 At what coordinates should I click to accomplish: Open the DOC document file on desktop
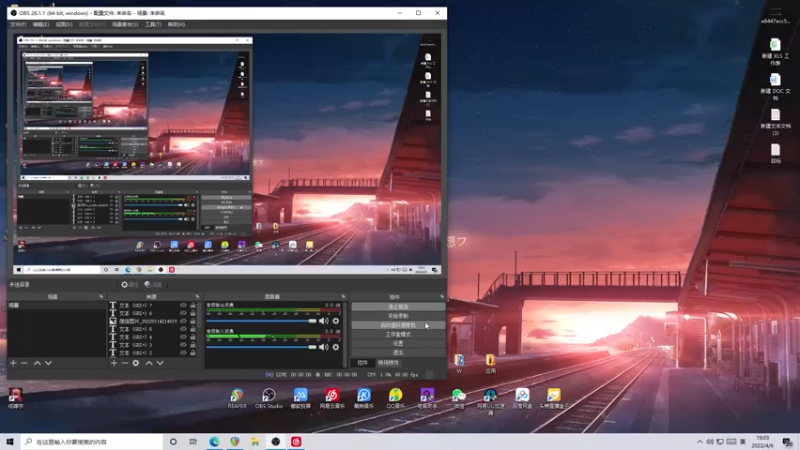coord(775,86)
